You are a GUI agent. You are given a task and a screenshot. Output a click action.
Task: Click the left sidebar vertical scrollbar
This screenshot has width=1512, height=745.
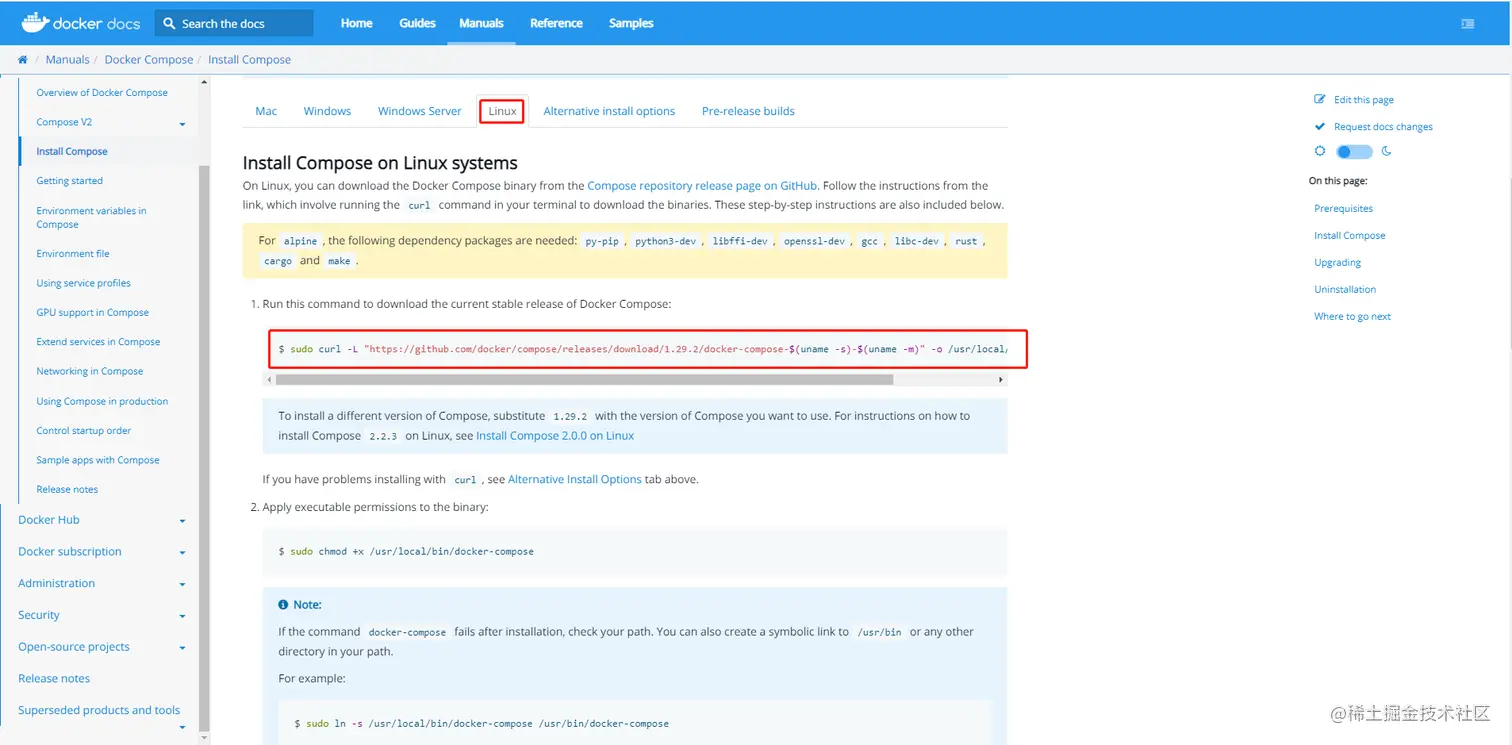click(x=204, y=450)
